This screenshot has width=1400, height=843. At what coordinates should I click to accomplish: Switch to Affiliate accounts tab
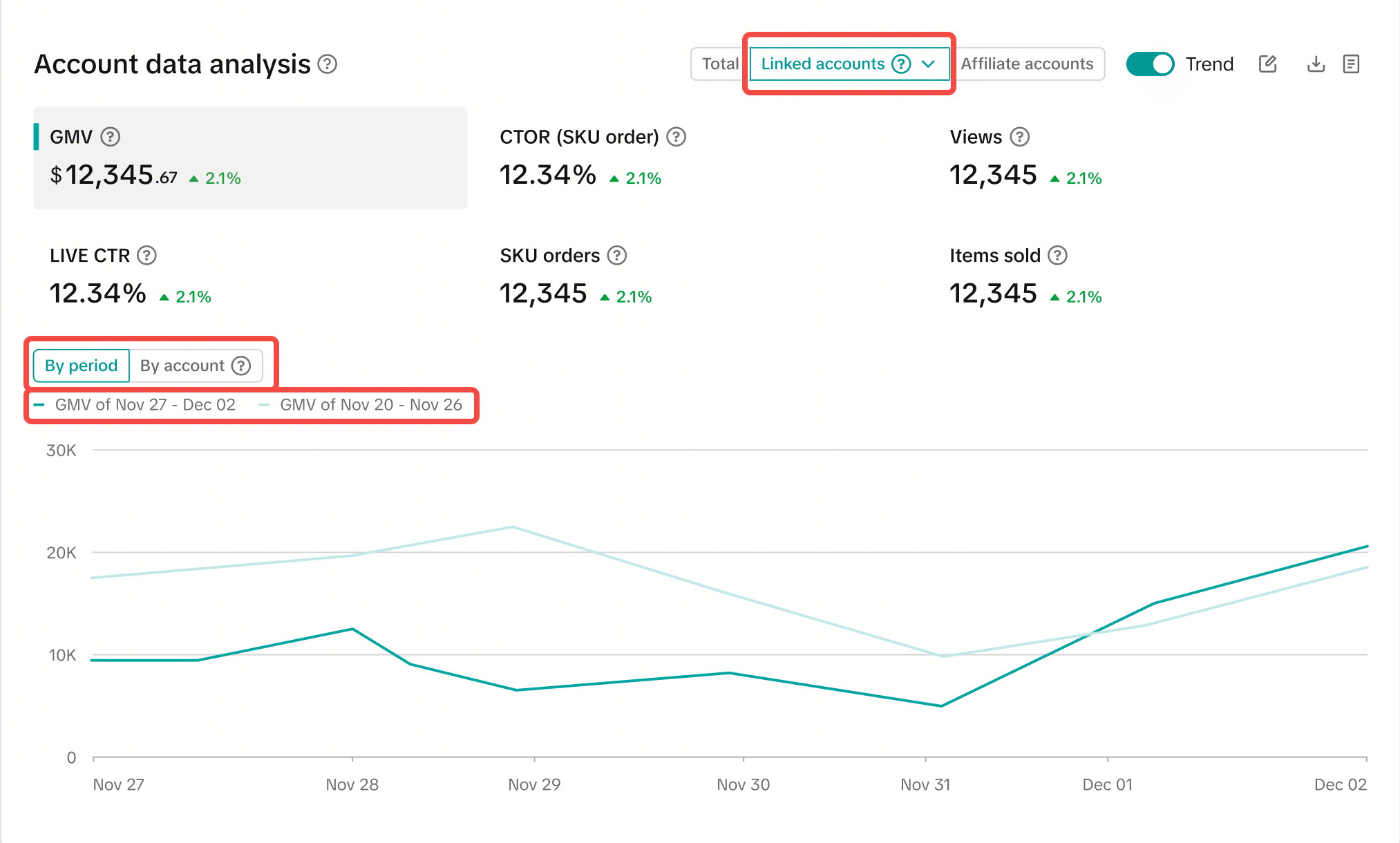coord(1027,64)
